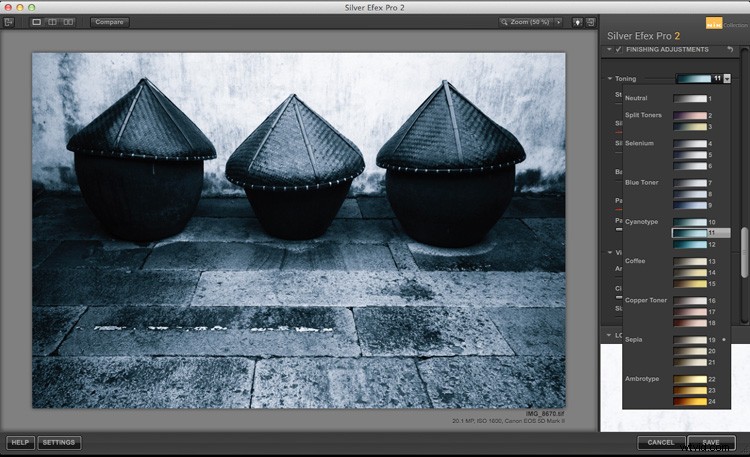Image resolution: width=750 pixels, height=457 pixels.
Task: Click the HELP button
Action: point(20,443)
